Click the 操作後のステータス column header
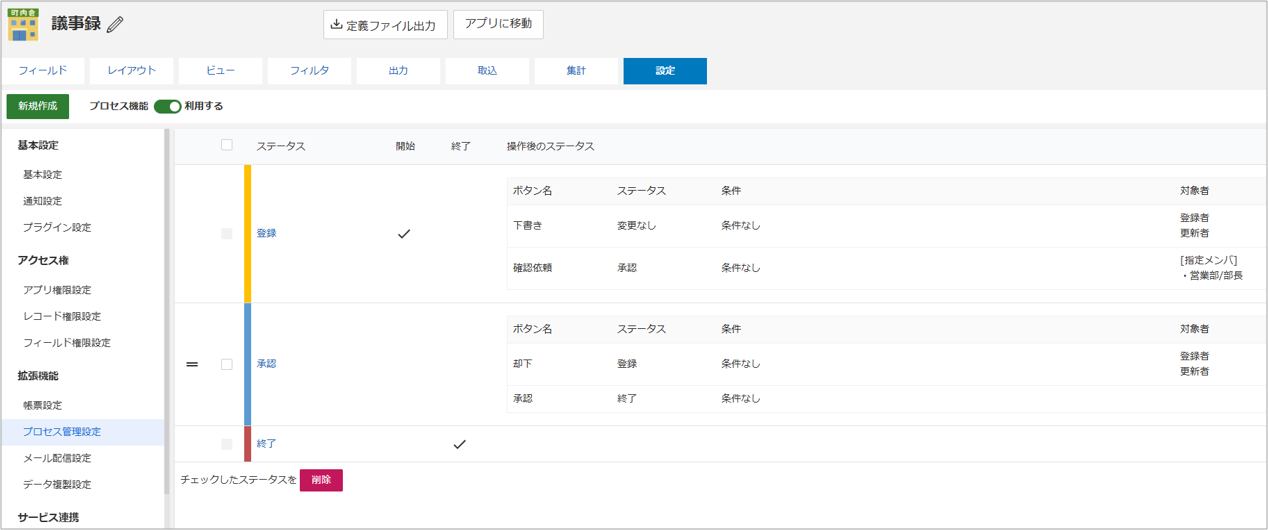Viewport: 1268px width, 530px height. click(550, 146)
